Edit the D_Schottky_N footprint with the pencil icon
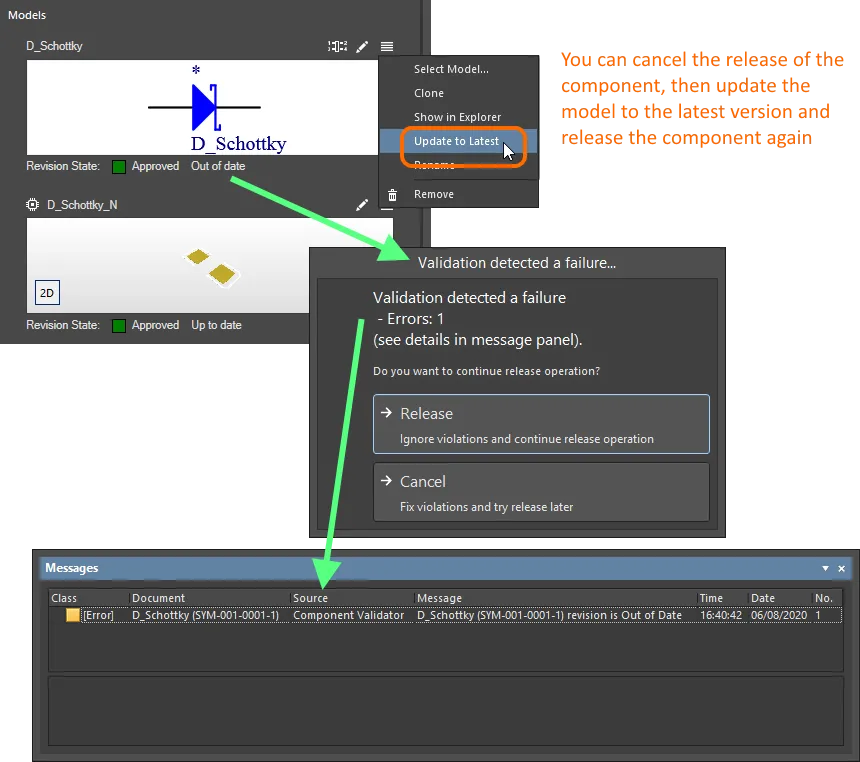 coord(362,204)
